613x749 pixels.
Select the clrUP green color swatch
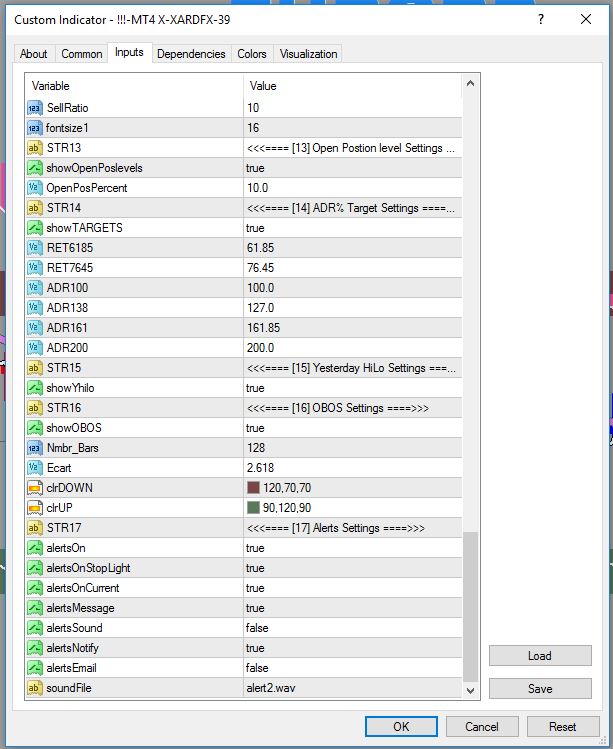pyautogui.click(x=253, y=508)
